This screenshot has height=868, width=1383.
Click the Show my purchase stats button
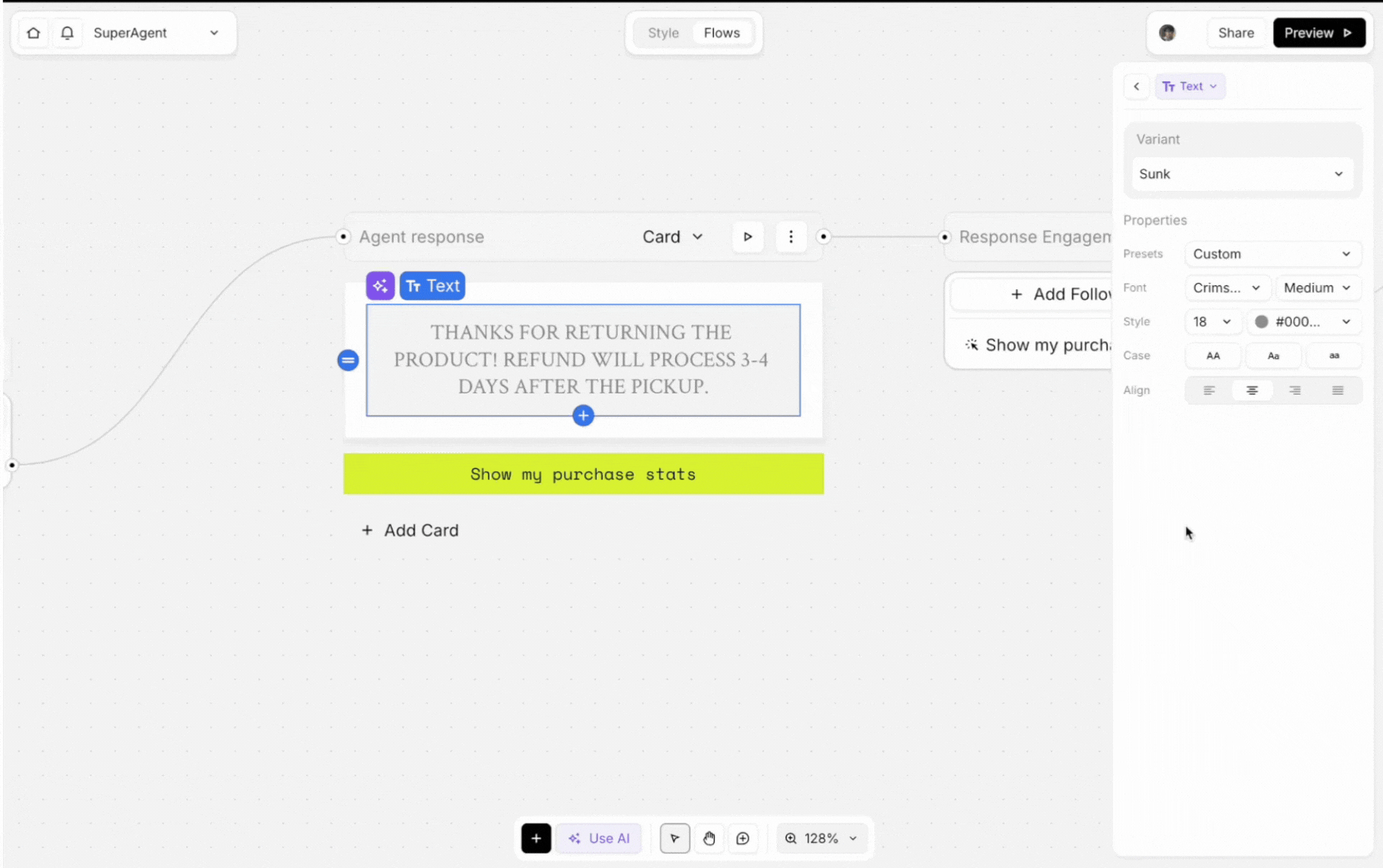(584, 474)
